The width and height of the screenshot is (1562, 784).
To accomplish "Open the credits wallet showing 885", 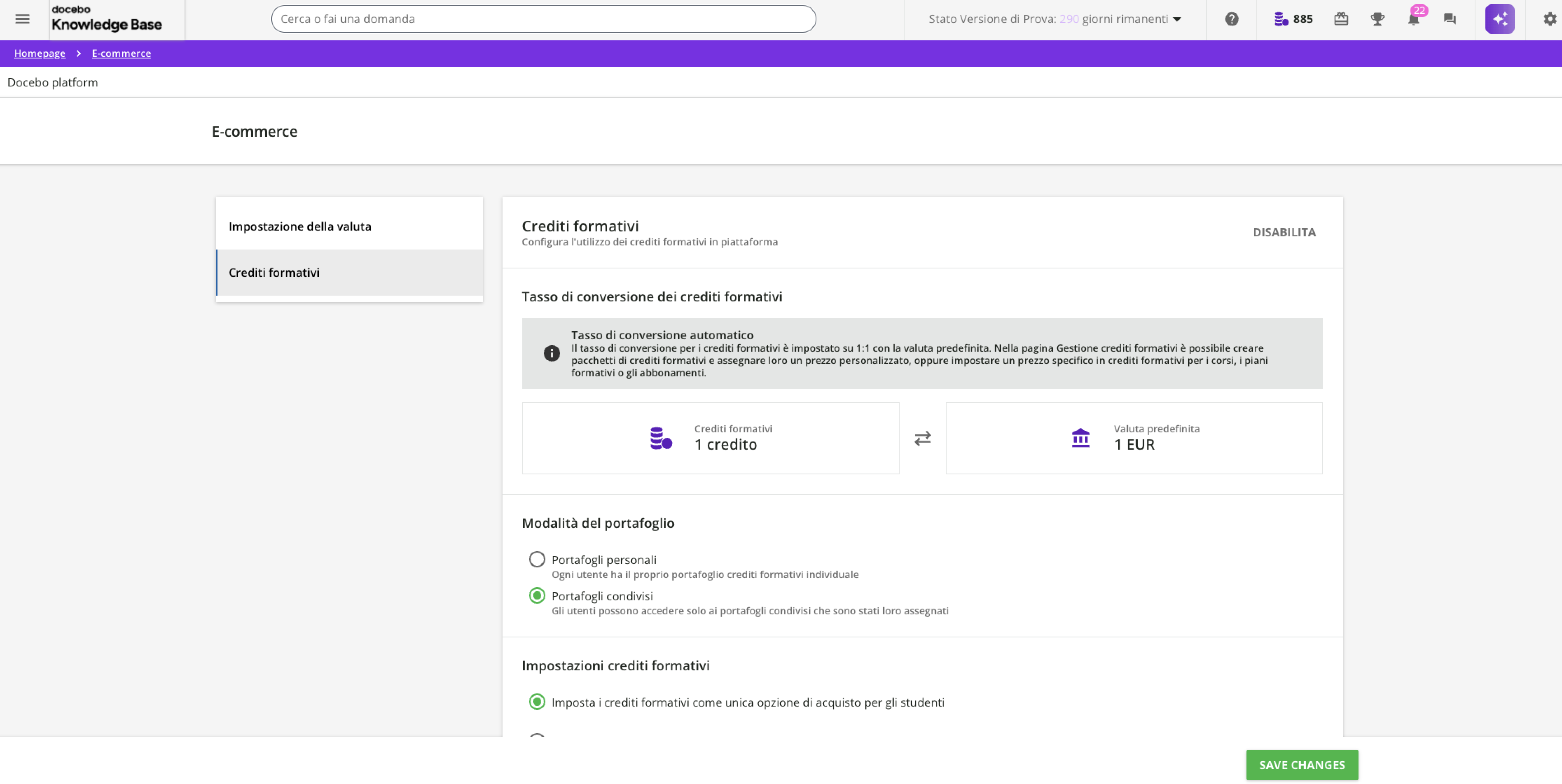I will (1293, 19).
